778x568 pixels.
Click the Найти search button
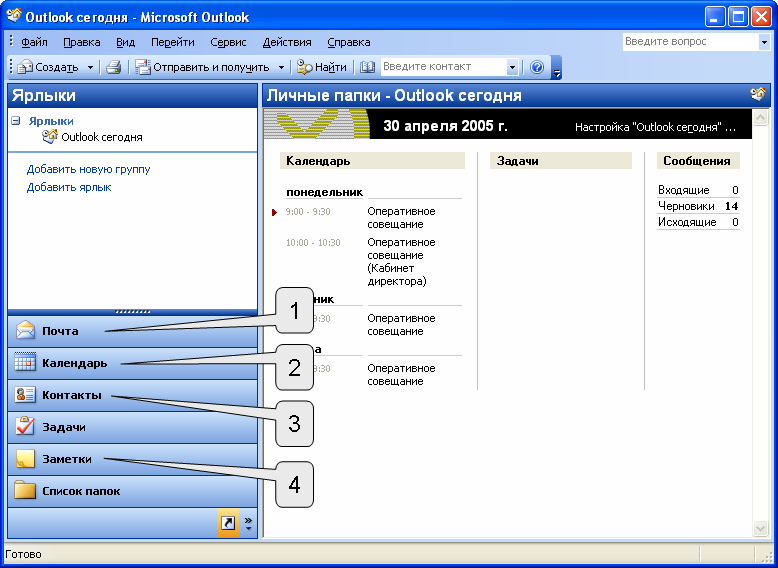click(x=322, y=67)
